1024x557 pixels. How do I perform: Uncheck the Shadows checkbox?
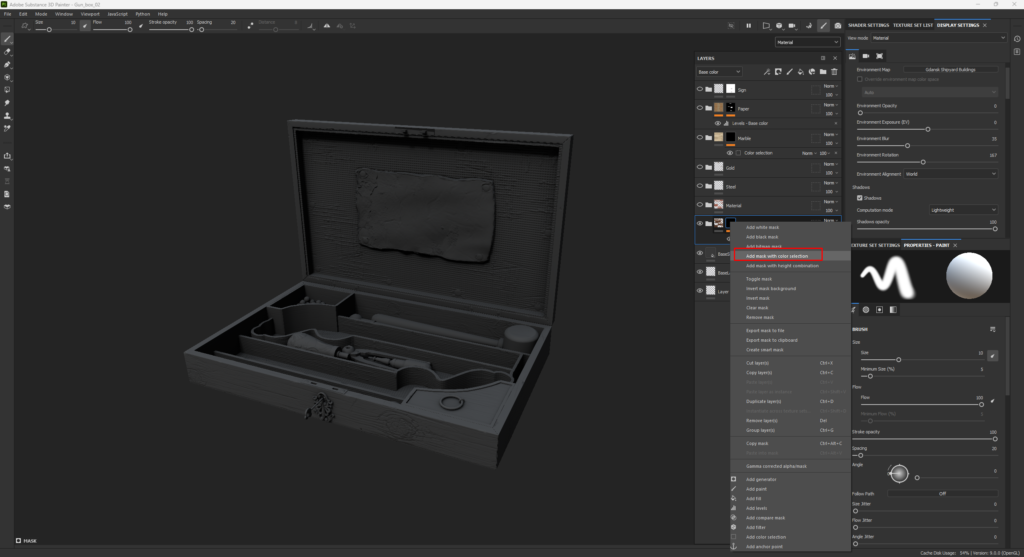click(859, 198)
